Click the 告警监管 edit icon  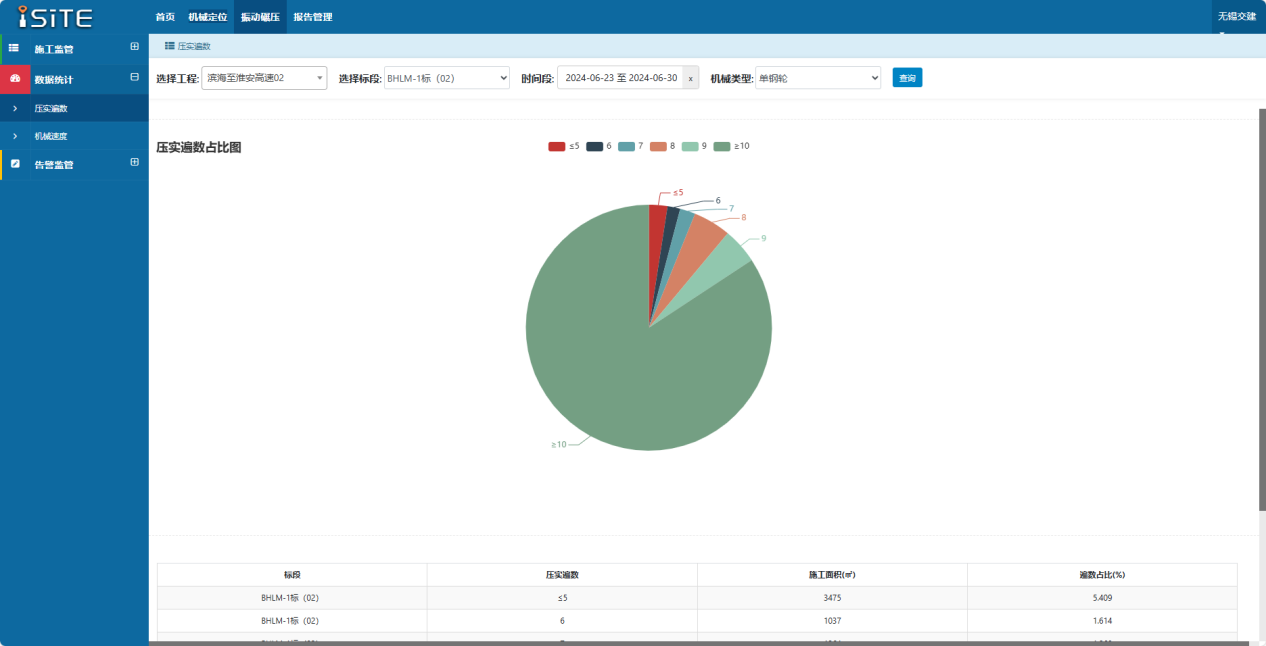(15, 163)
